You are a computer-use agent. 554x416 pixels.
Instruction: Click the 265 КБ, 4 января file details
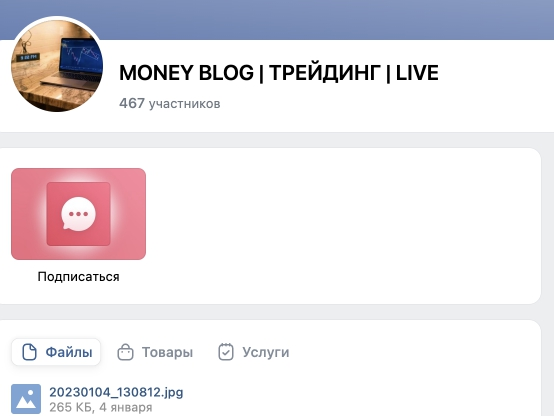pyautogui.click(x=101, y=408)
